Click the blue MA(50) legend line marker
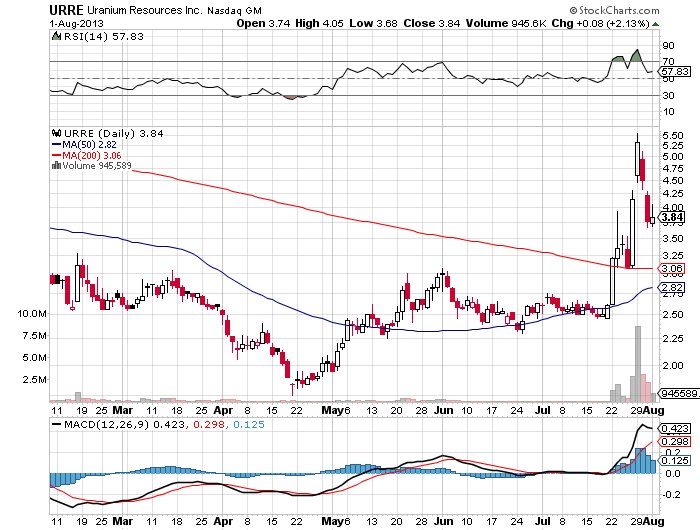This screenshot has height=530, width=700. click(57, 145)
